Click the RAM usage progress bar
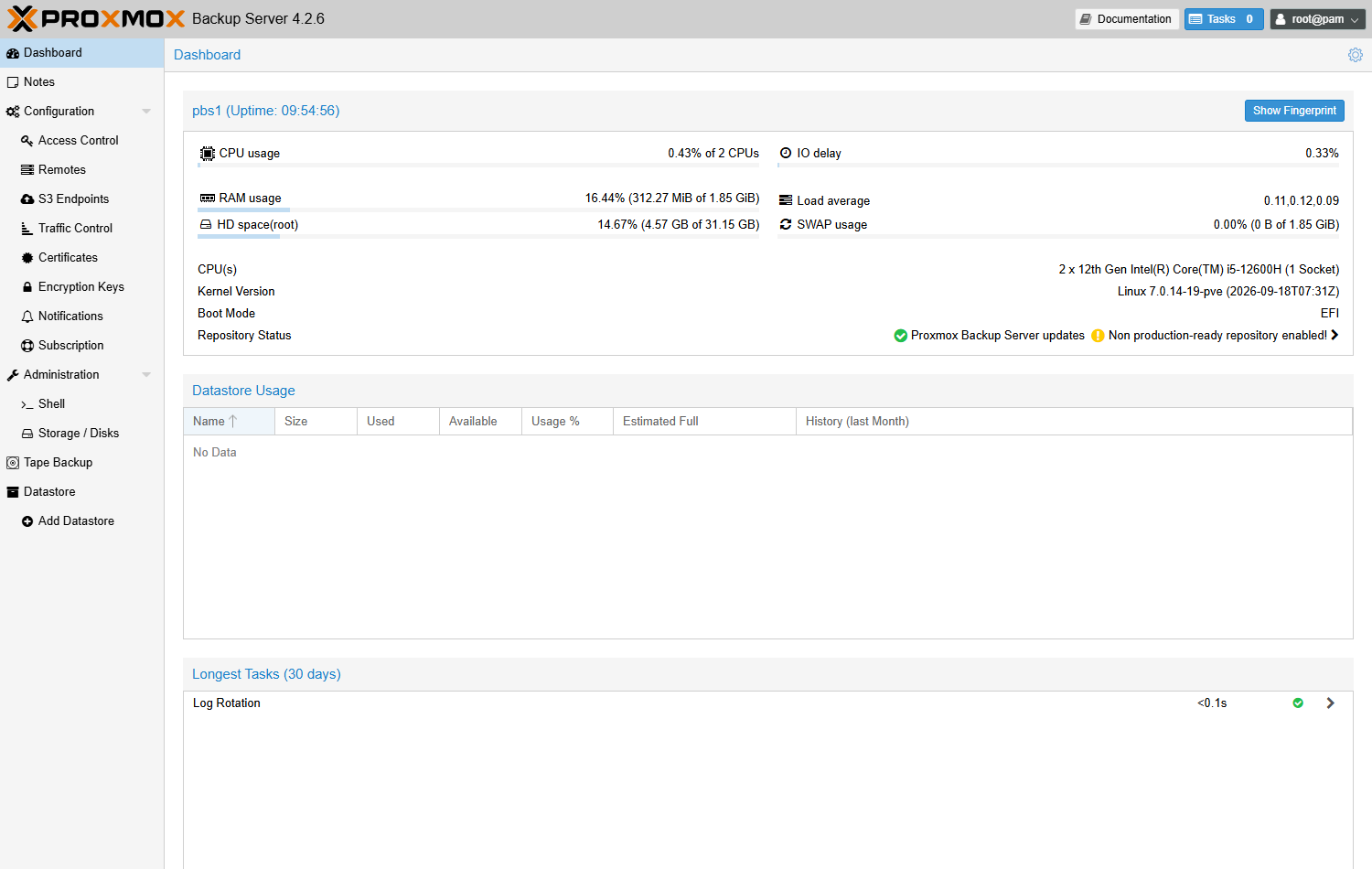This screenshot has height=869, width=1372. click(478, 210)
